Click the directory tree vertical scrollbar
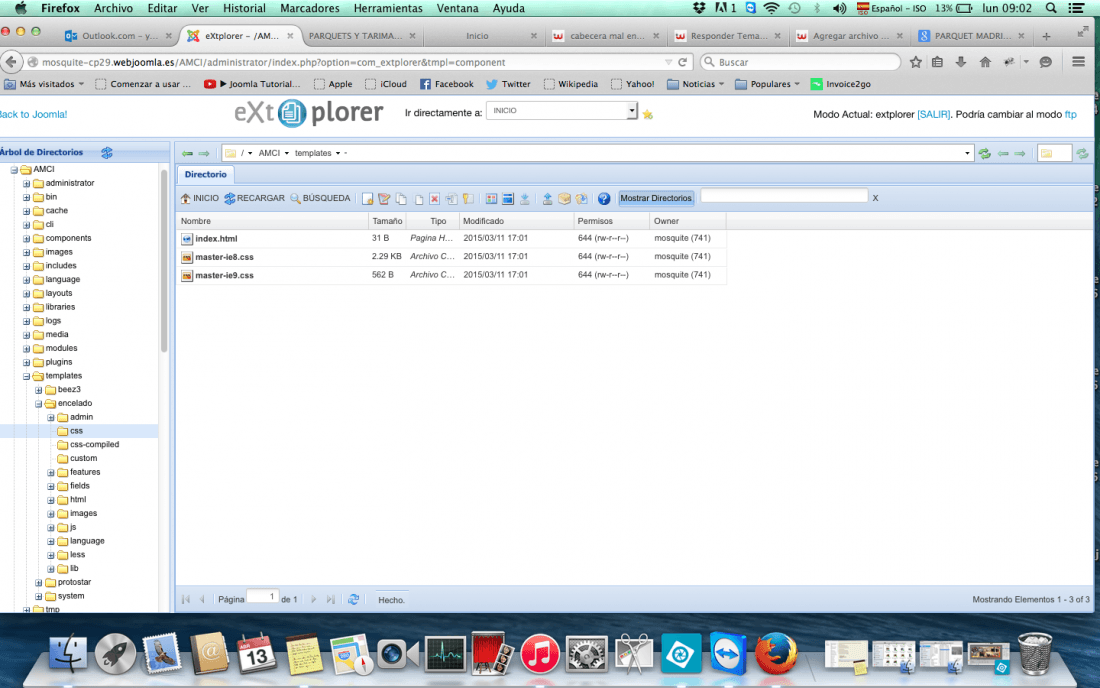This screenshot has width=1100, height=688. point(163,261)
